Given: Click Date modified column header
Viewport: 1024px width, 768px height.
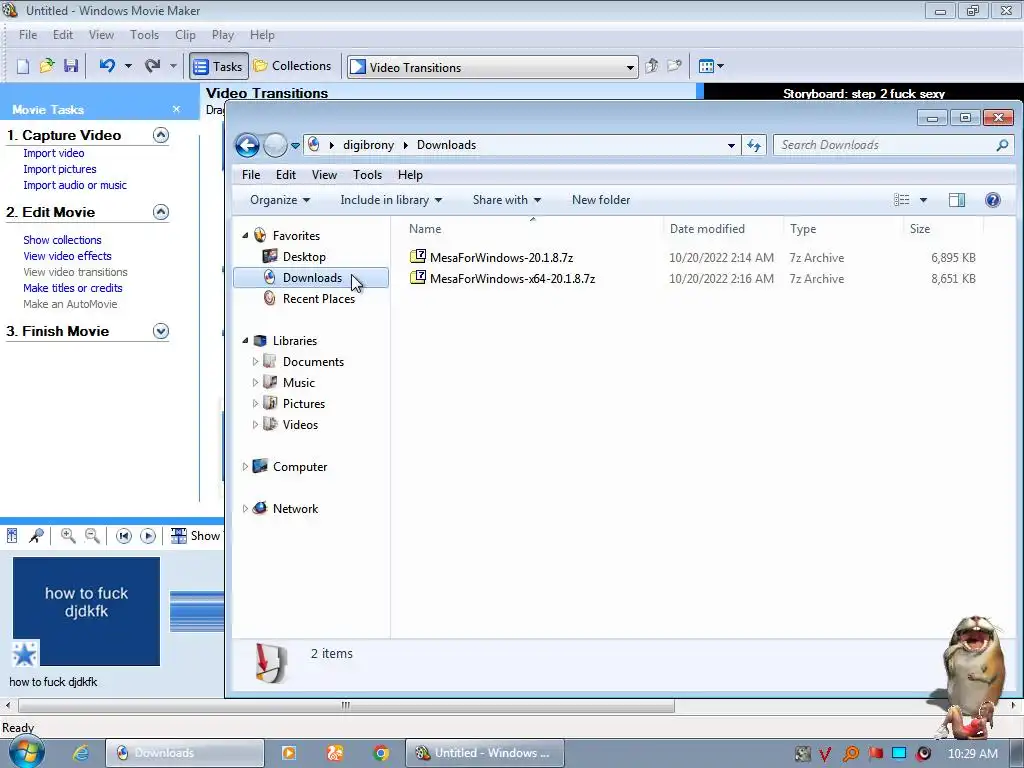Looking at the screenshot, I should [x=707, y=229].
